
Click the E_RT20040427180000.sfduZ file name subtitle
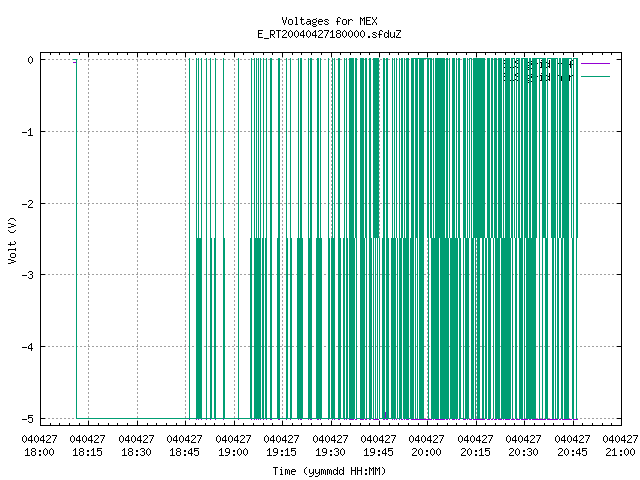329,34
